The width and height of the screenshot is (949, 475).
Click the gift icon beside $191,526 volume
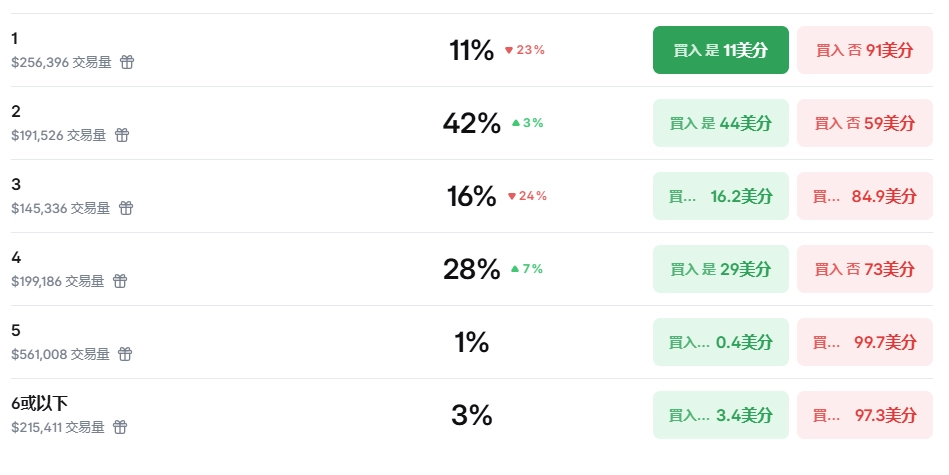tap(122, 135)
